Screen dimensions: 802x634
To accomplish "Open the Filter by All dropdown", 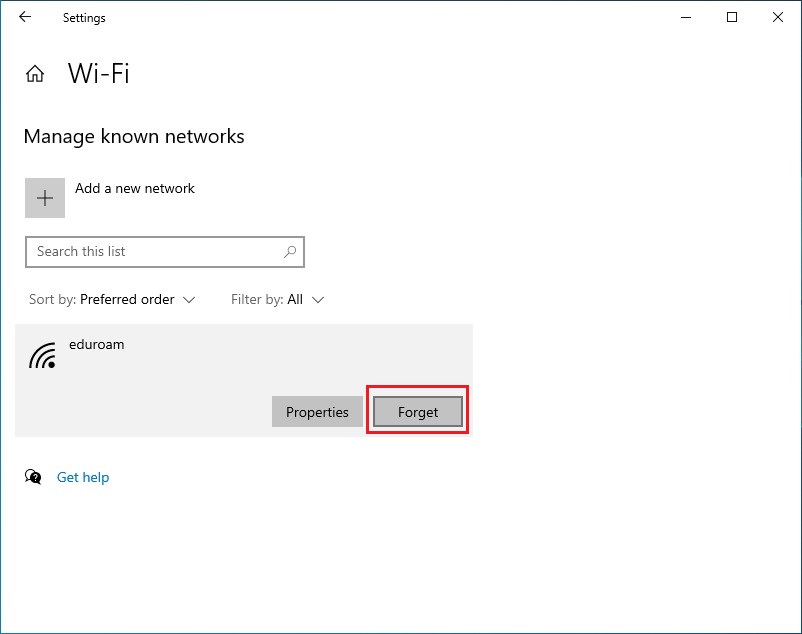I will [277, 299].
